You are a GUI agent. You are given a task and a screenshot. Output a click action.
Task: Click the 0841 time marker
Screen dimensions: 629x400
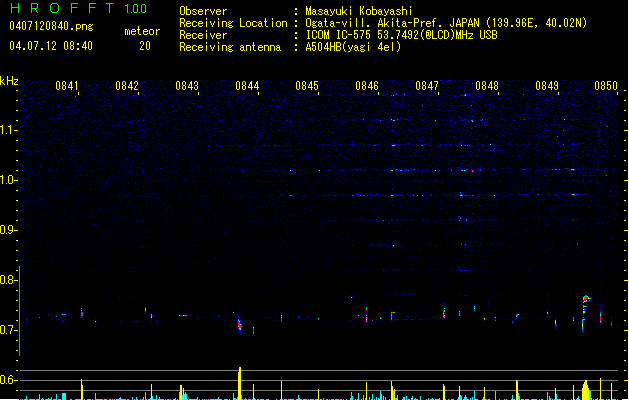[x=67, y=86]
